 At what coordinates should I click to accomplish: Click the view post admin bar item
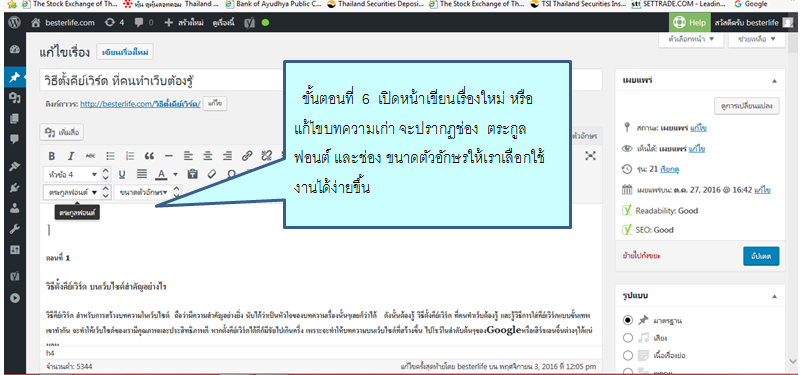[223, 23]
